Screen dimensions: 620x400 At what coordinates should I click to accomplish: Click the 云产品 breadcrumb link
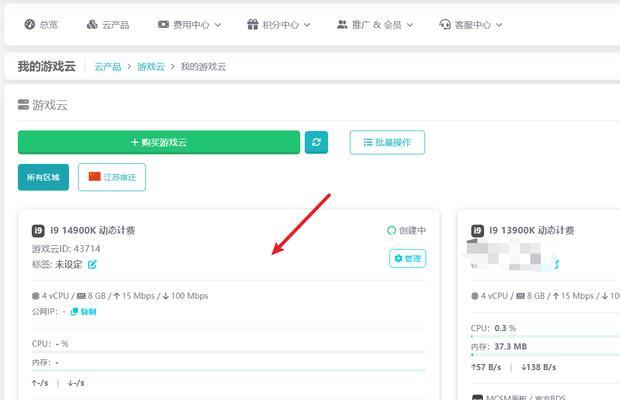pyautogui.click(x=108, y=66)
